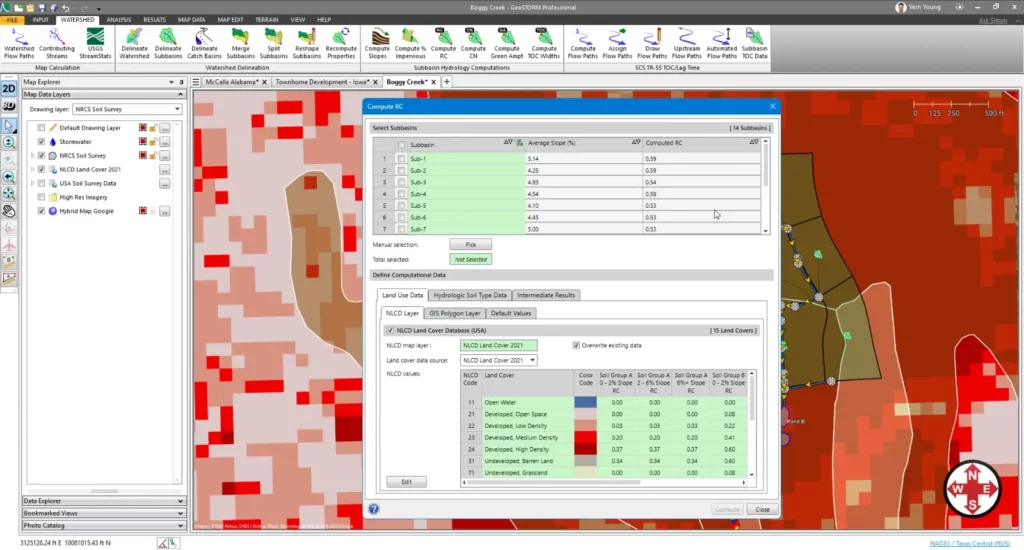Switch to the 2D view mode

[8, 89]
